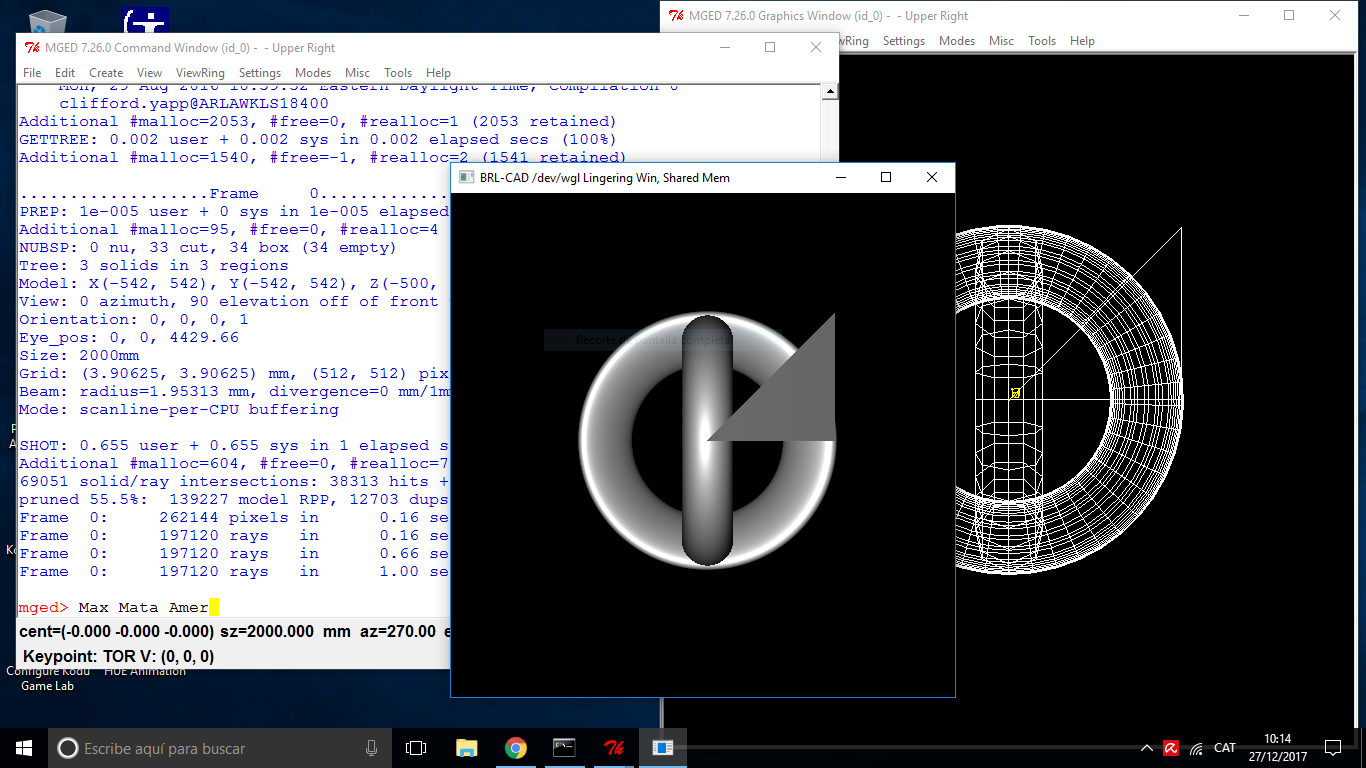Click 'clifford.yapp@ARLAWKLS18400' text line
This screenshot has height=768, width=1366.
point(194,103)
